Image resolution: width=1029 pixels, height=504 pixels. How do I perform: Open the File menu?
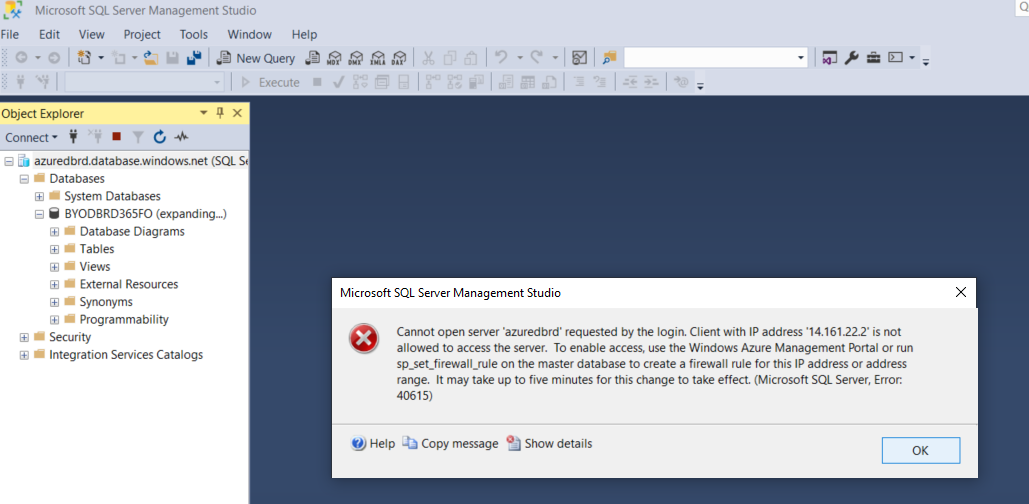10,35
